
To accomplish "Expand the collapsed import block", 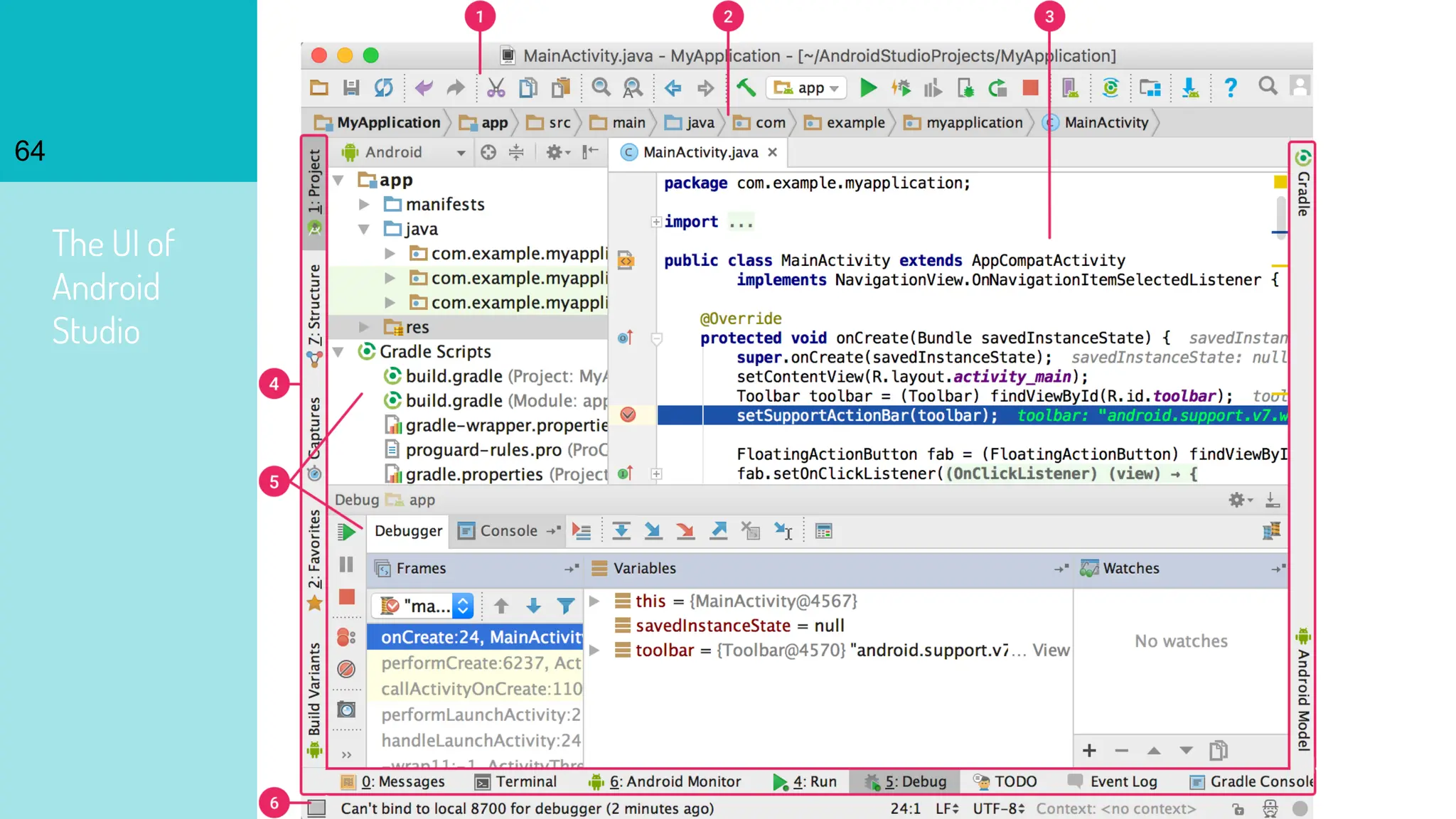I will [x=655, y=222].
